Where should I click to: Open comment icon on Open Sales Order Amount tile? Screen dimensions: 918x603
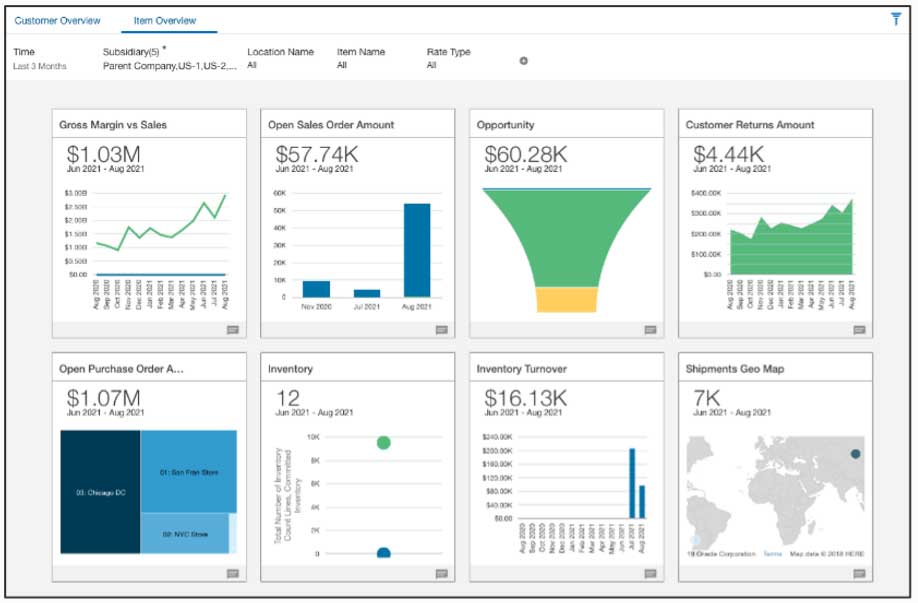(x=441, y=329)
